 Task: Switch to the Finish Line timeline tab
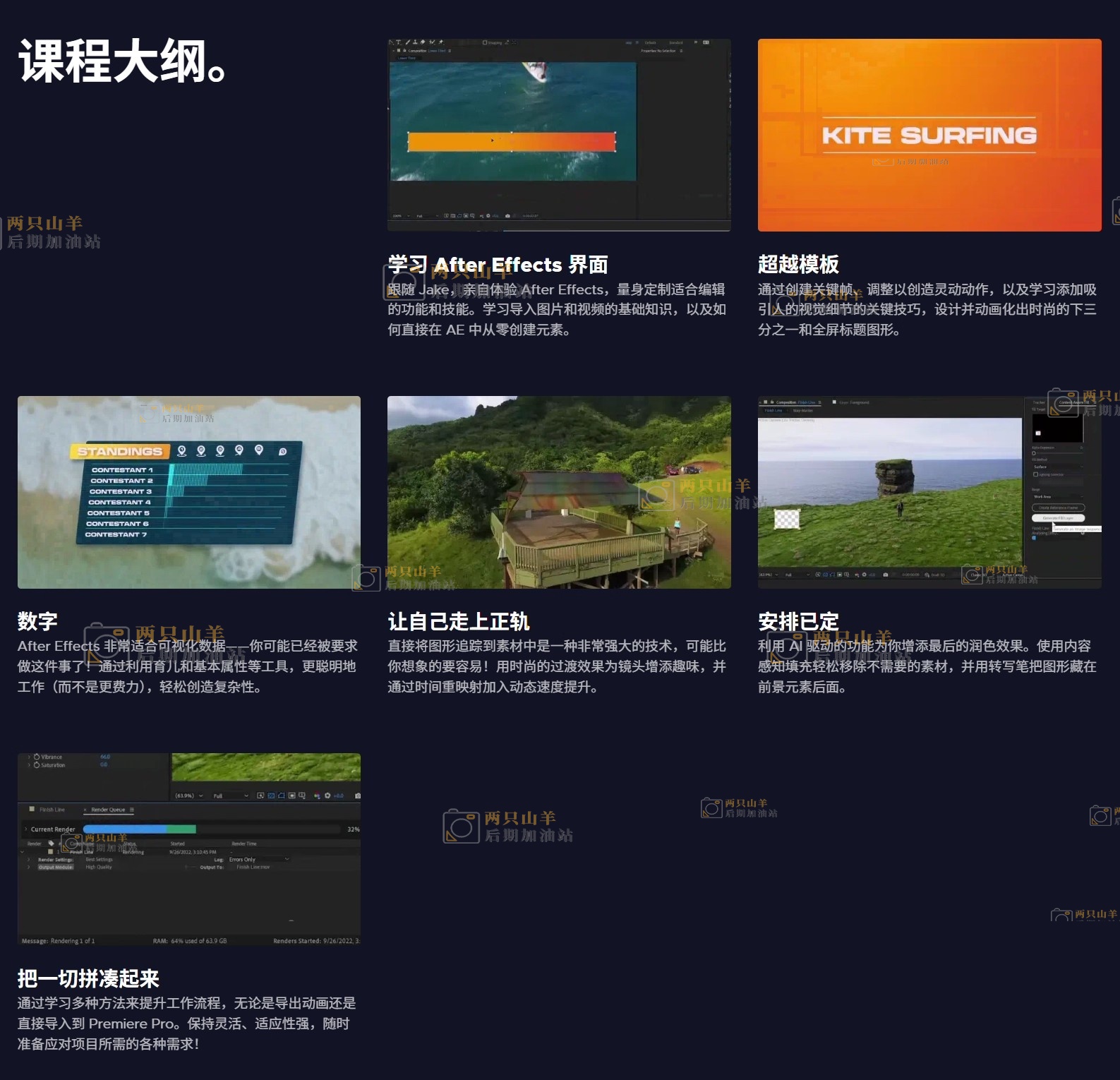[x=52, y=810]
